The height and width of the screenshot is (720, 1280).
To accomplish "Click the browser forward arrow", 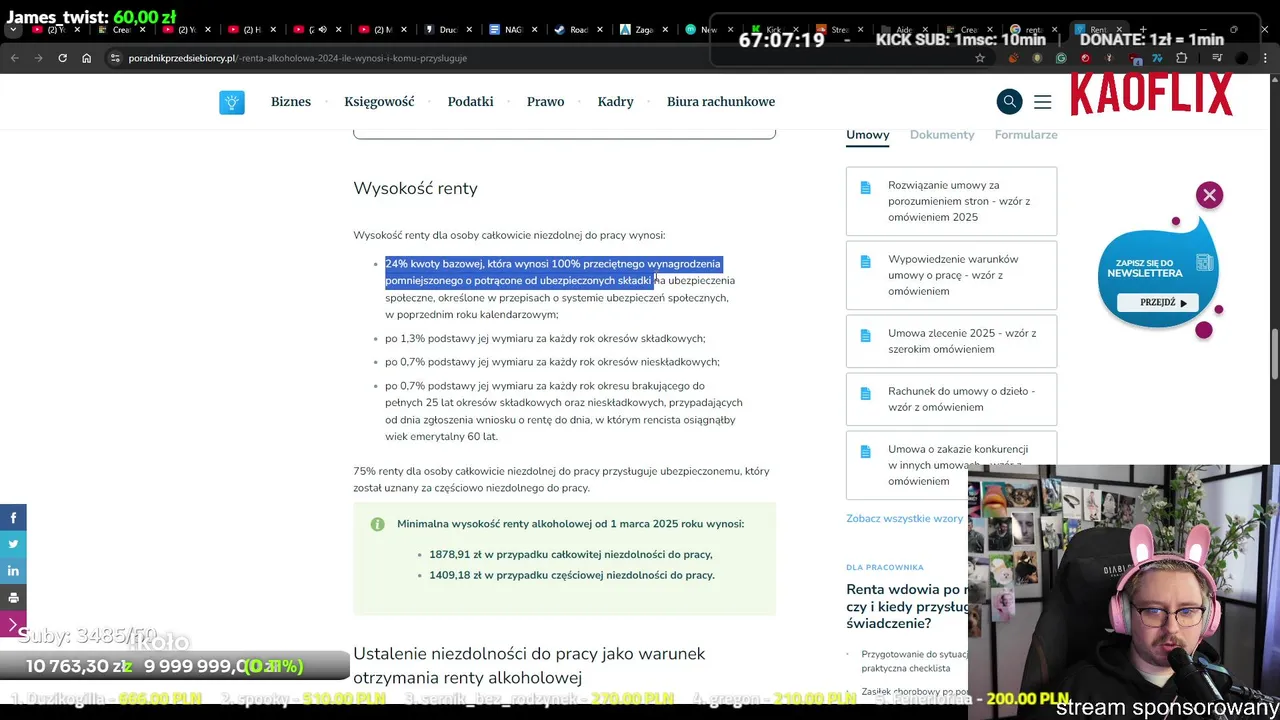I will pyautogui.click(x=38, y=58).
